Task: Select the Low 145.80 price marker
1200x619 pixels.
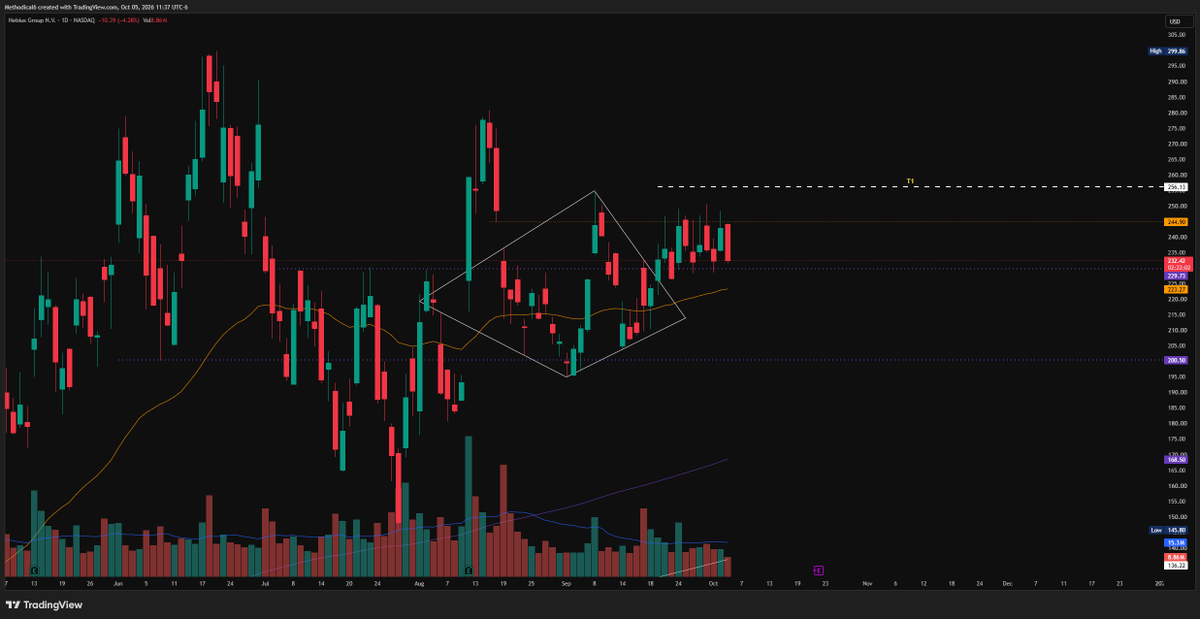Action: [x=1168, y=530]
